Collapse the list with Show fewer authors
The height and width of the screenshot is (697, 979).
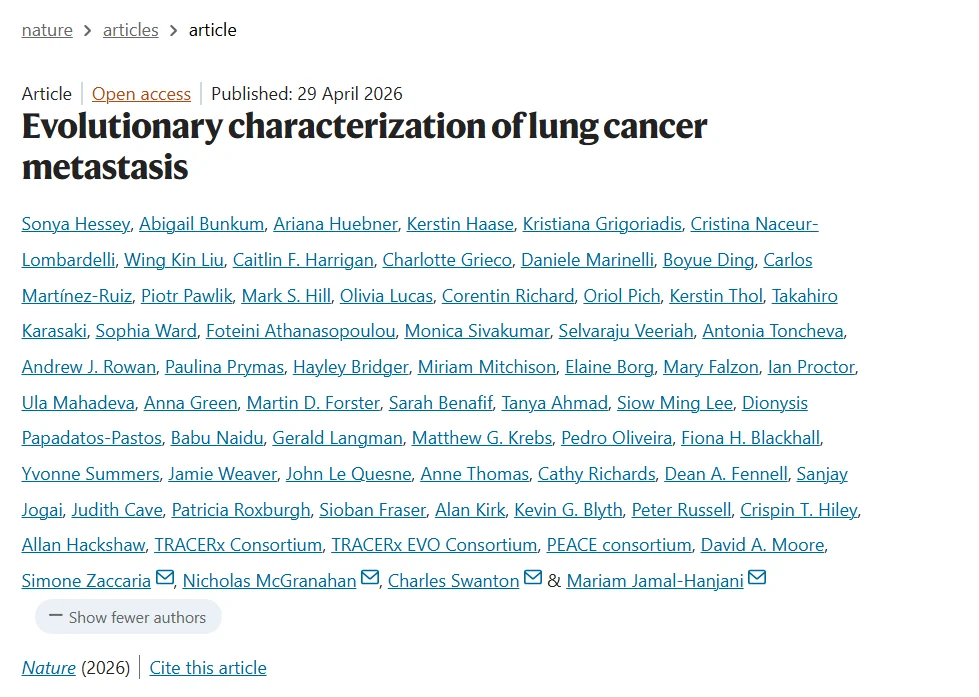coord(128,617)
